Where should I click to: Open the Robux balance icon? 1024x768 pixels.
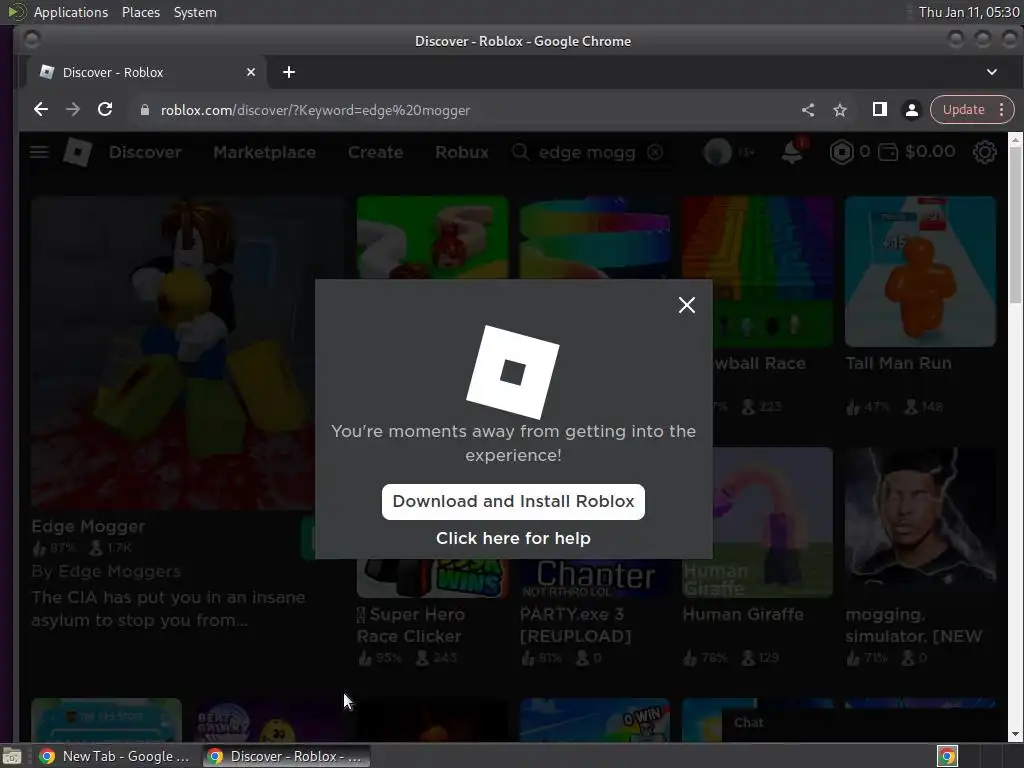(x=841, y=152)
